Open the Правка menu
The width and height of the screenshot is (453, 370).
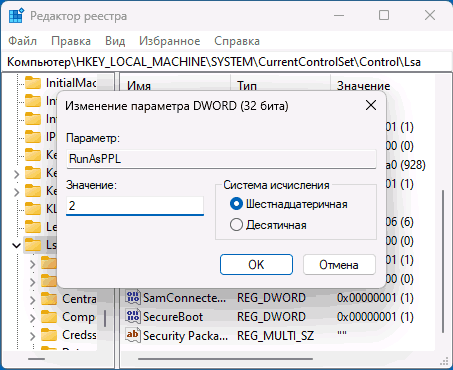[71, 41]
